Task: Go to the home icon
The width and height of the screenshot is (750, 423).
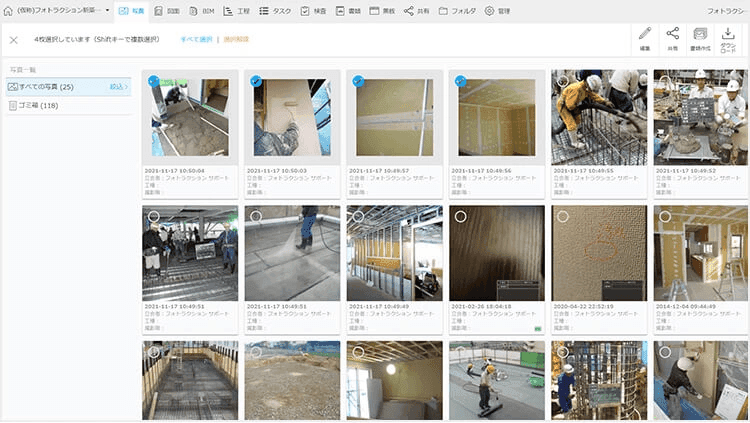Action: pos(8,11)
